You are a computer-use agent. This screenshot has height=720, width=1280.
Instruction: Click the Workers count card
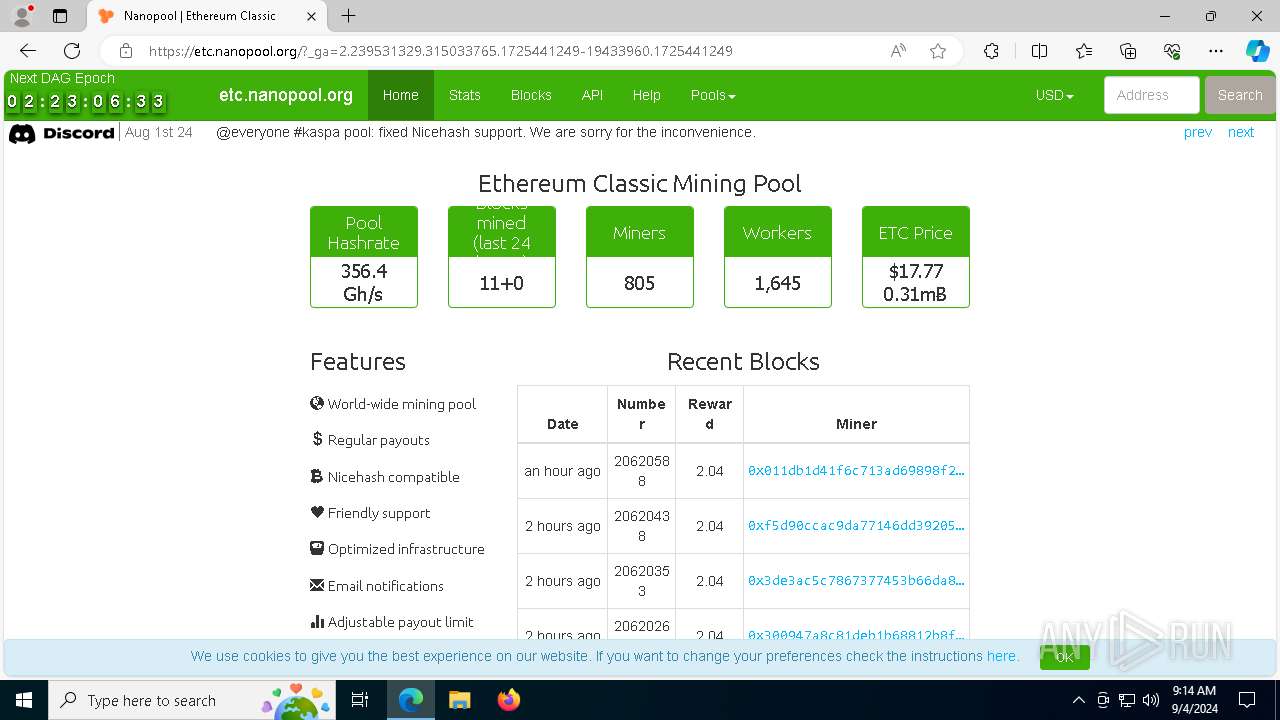(778, 257)
